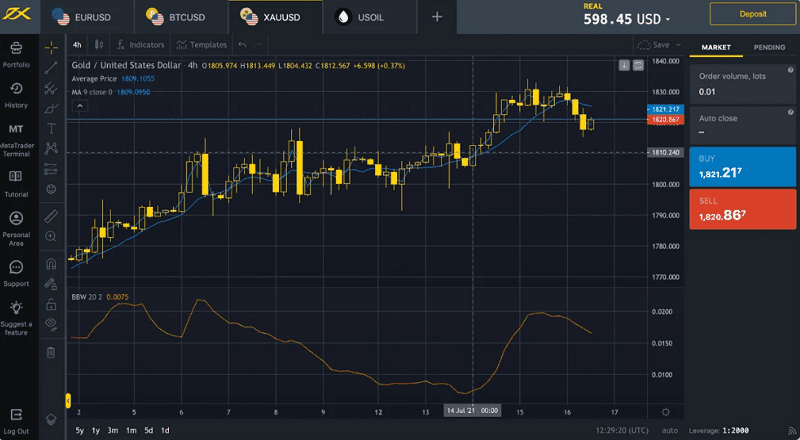Click the trash icon to remove drawings
800x440 pixels.
51,352
